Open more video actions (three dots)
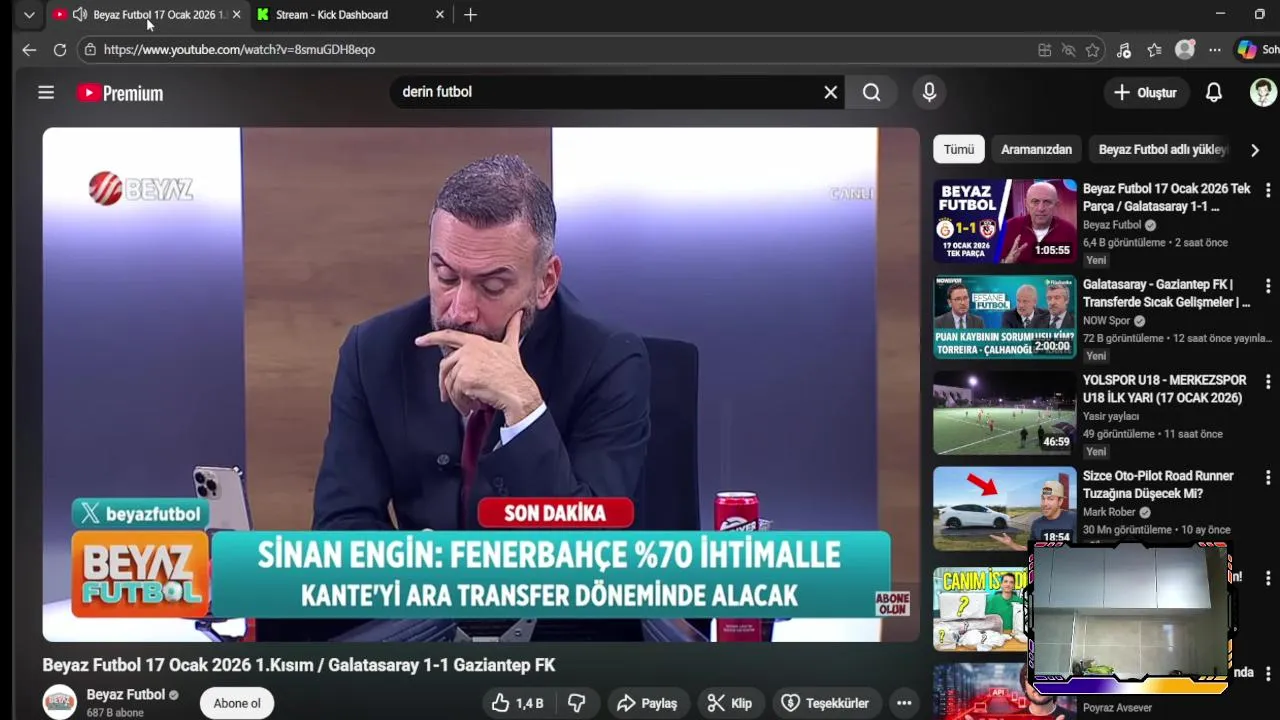Image resolution: width=1280 pixels, height=720 pixels. (904, 703)
